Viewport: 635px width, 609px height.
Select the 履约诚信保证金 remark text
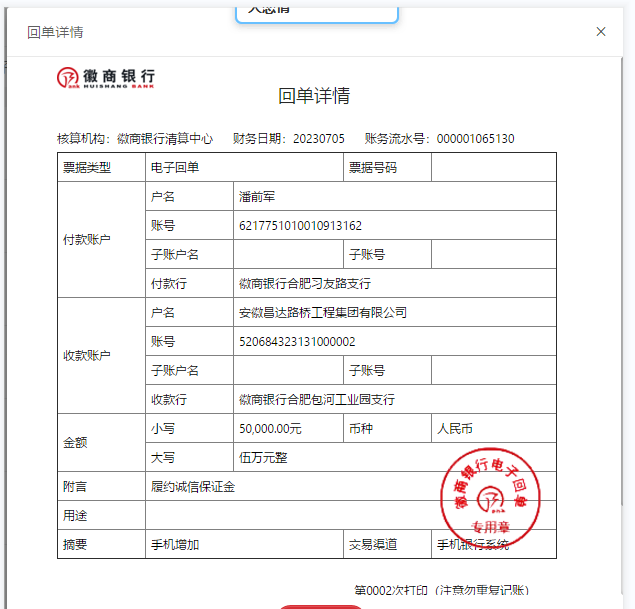point(193,487)
